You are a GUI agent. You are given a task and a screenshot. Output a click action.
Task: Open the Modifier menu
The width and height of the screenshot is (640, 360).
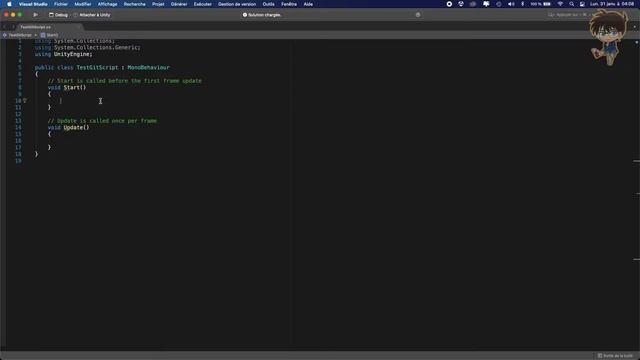coord(83,4)
